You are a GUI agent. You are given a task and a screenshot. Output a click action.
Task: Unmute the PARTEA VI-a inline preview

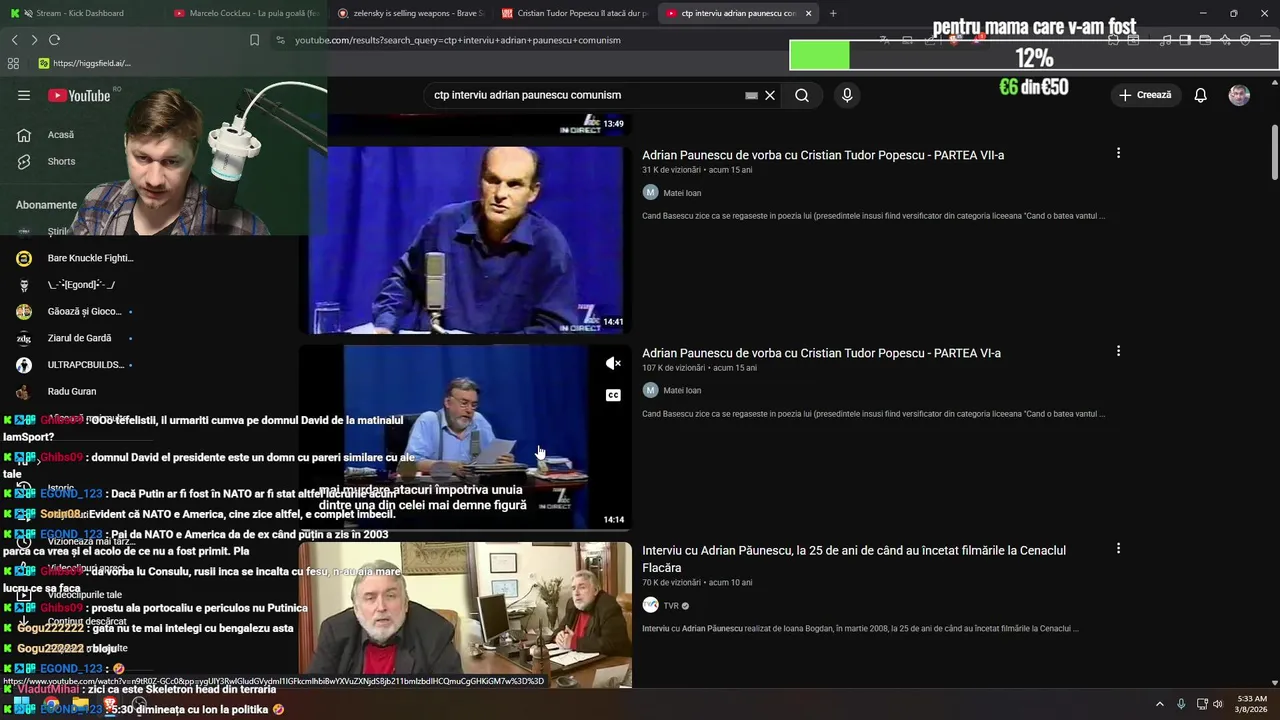click(x=613, y=363)
